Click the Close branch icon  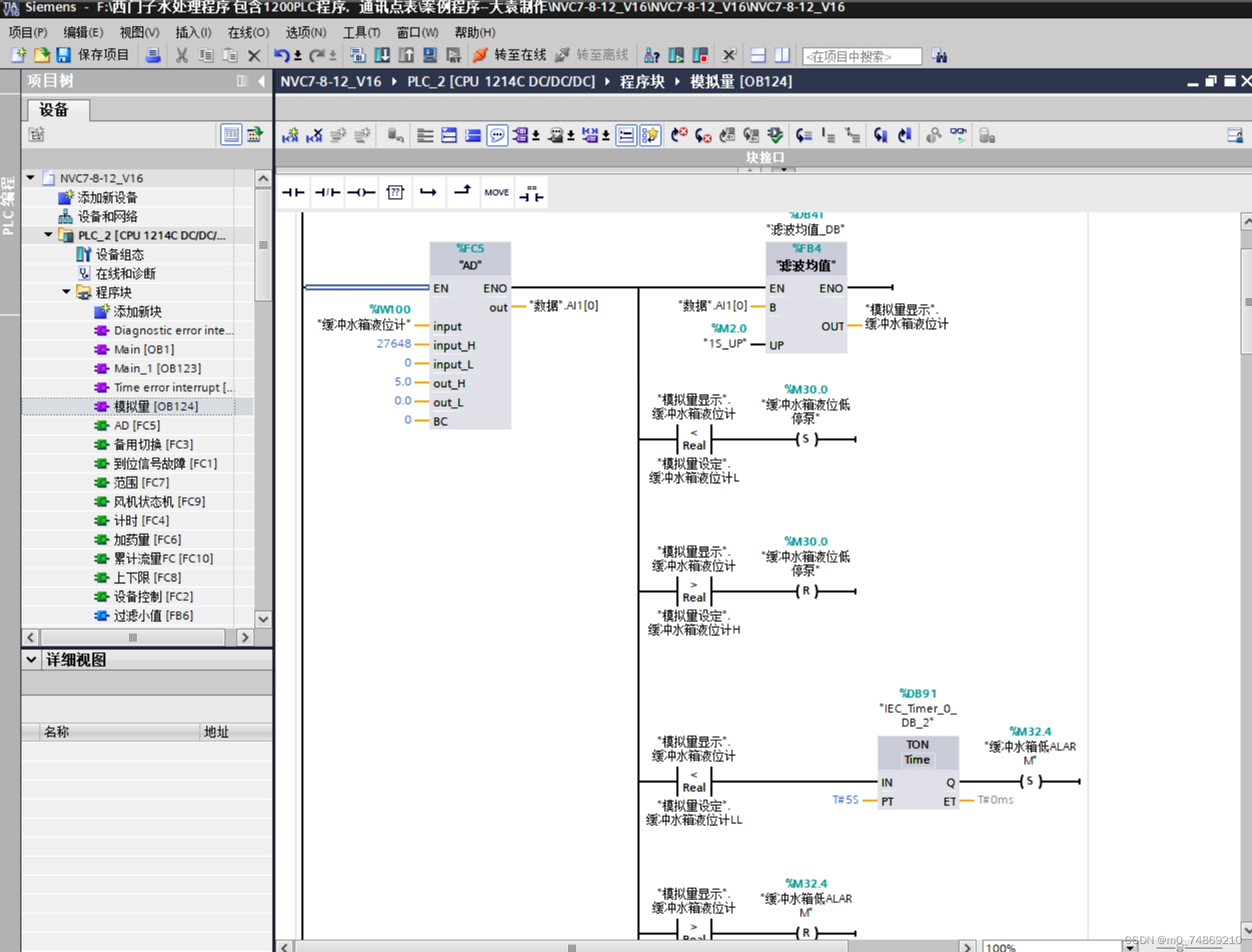pos(463,193)
